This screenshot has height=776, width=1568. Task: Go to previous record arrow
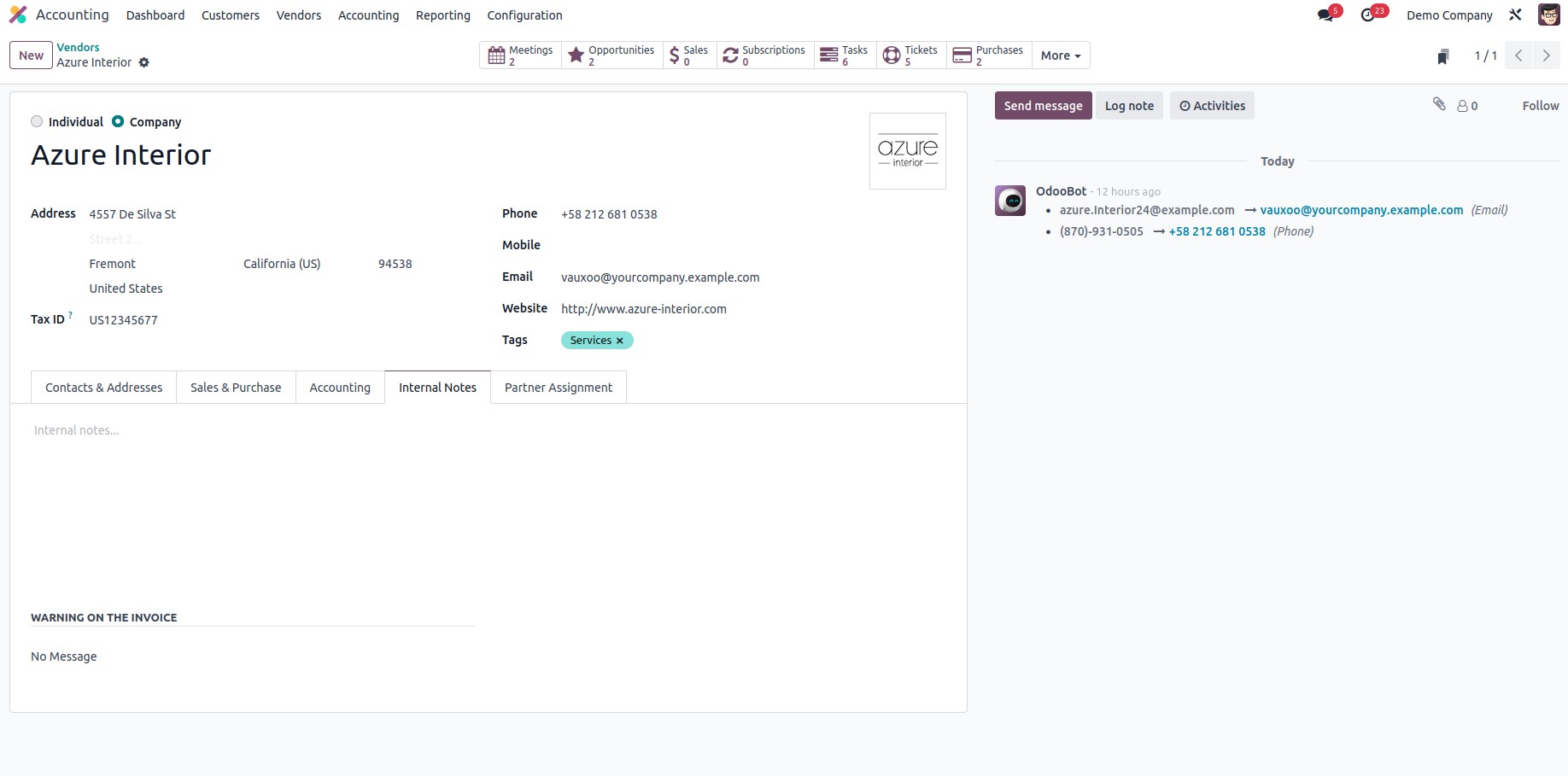coord(1518,55)
